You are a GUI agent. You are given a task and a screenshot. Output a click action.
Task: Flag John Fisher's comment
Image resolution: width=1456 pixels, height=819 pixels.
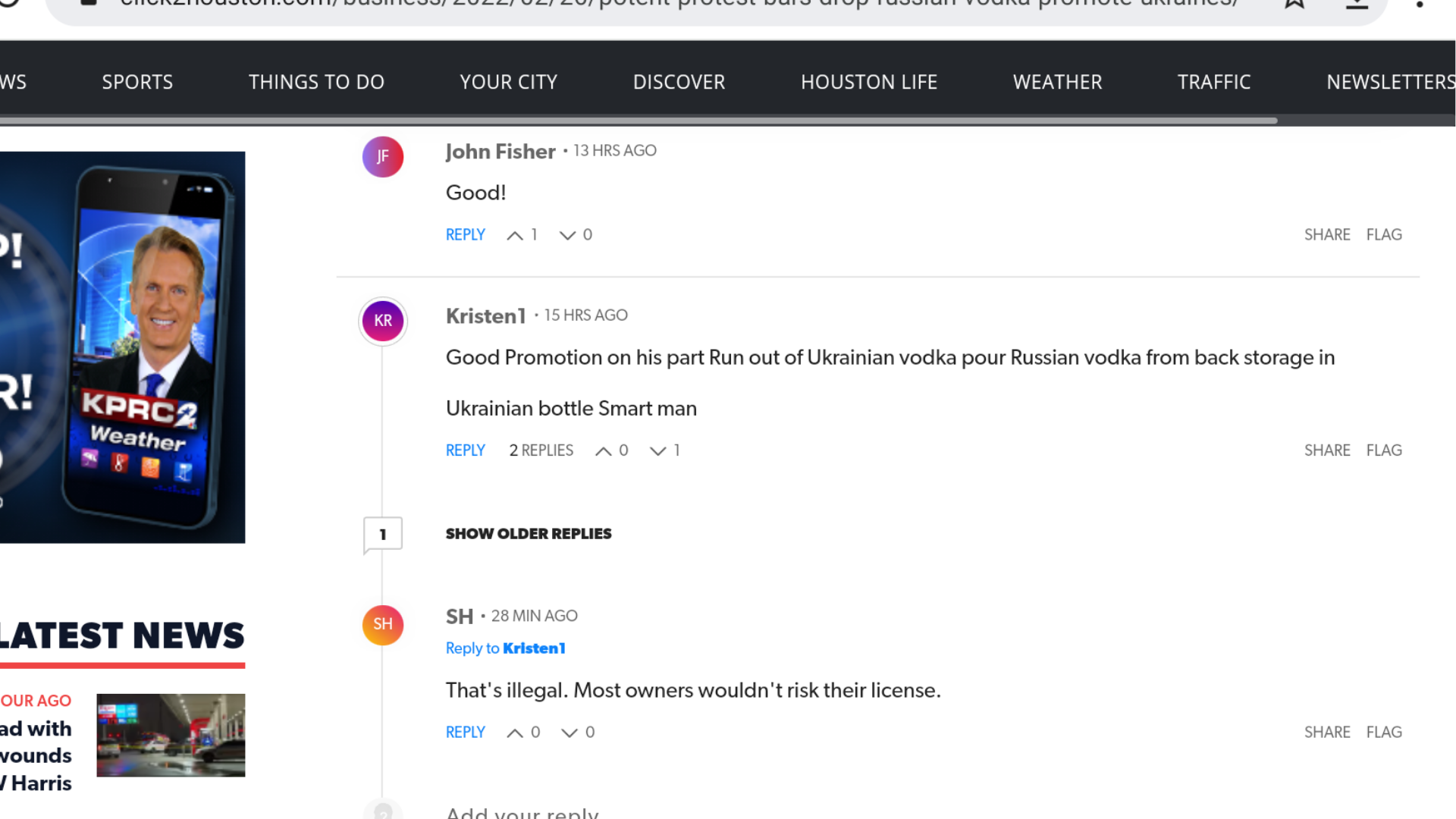click(x=1384, y=235)
